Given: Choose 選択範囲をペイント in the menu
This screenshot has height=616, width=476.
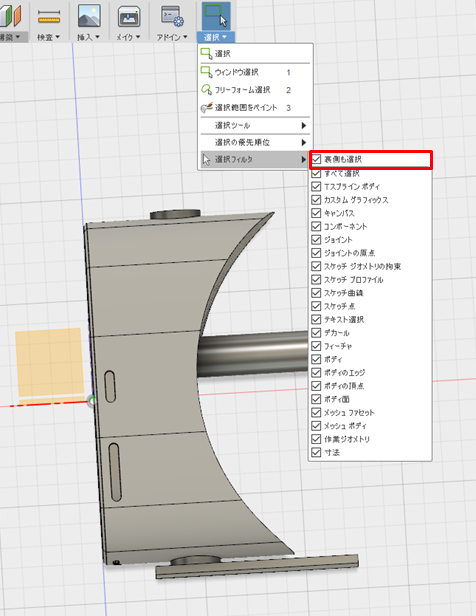Looking at the screenshot, I should tap(255, 108).
